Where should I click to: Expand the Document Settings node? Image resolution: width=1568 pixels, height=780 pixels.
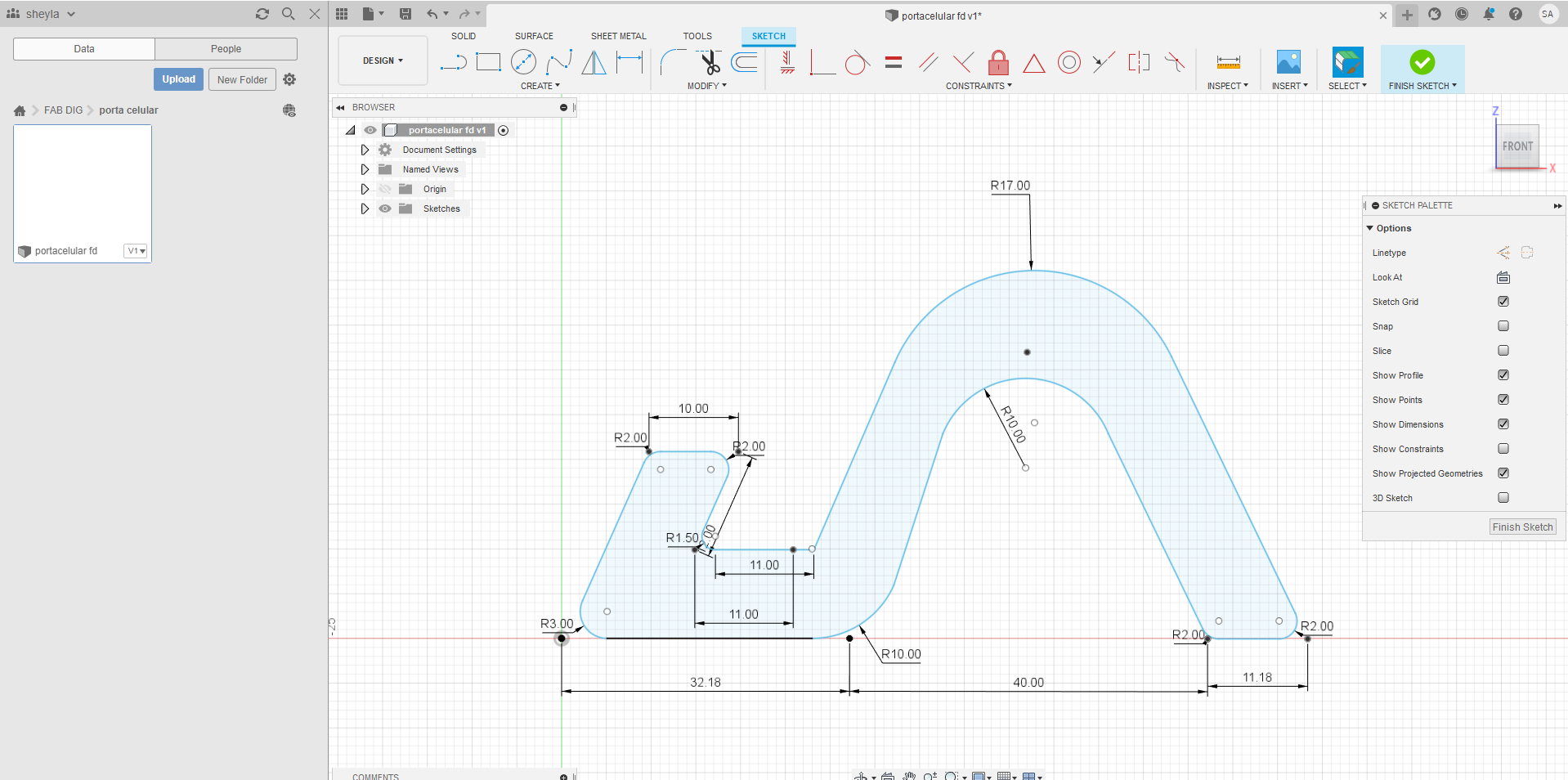365,150
